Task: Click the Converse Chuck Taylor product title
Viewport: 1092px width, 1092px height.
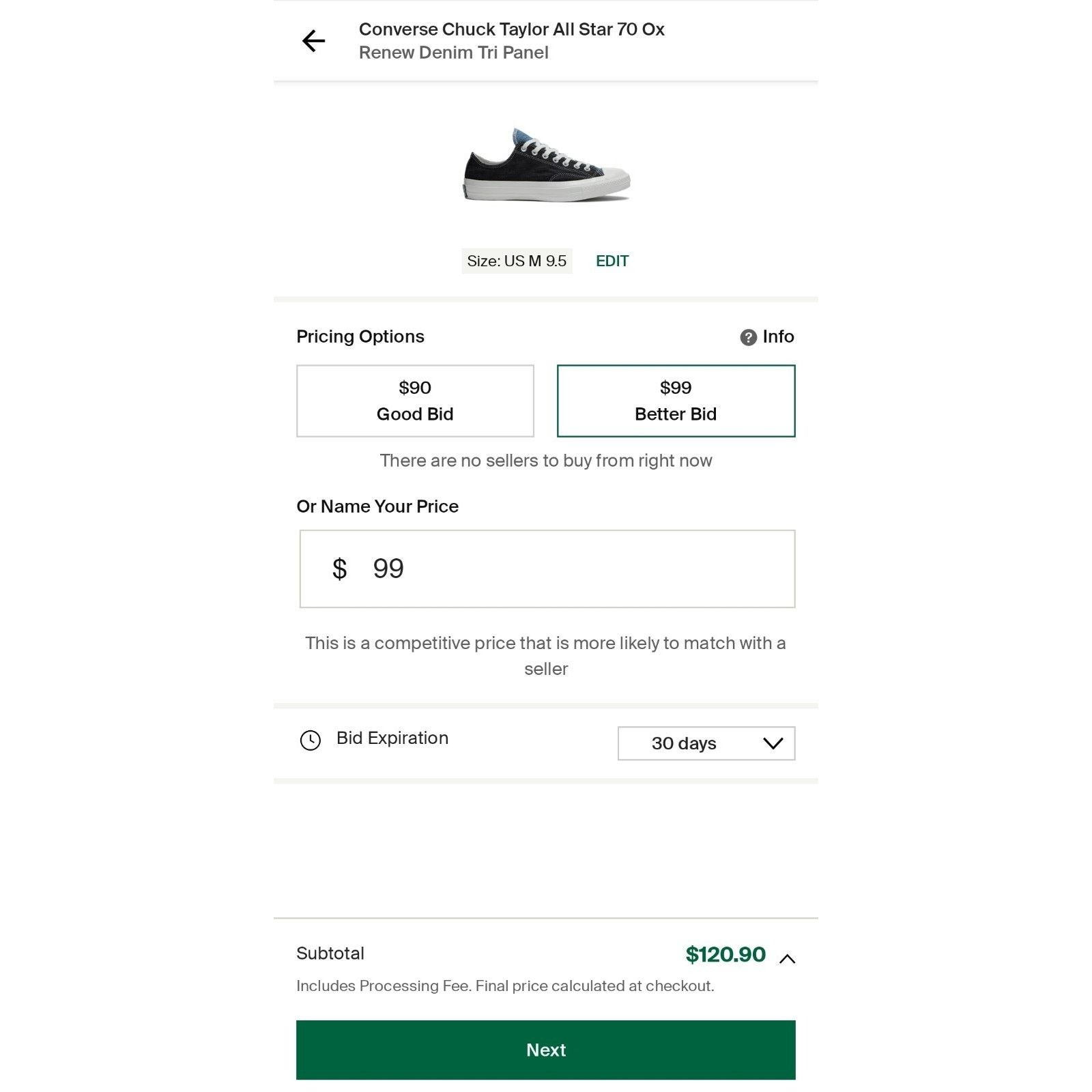Action: coord(511,29)
